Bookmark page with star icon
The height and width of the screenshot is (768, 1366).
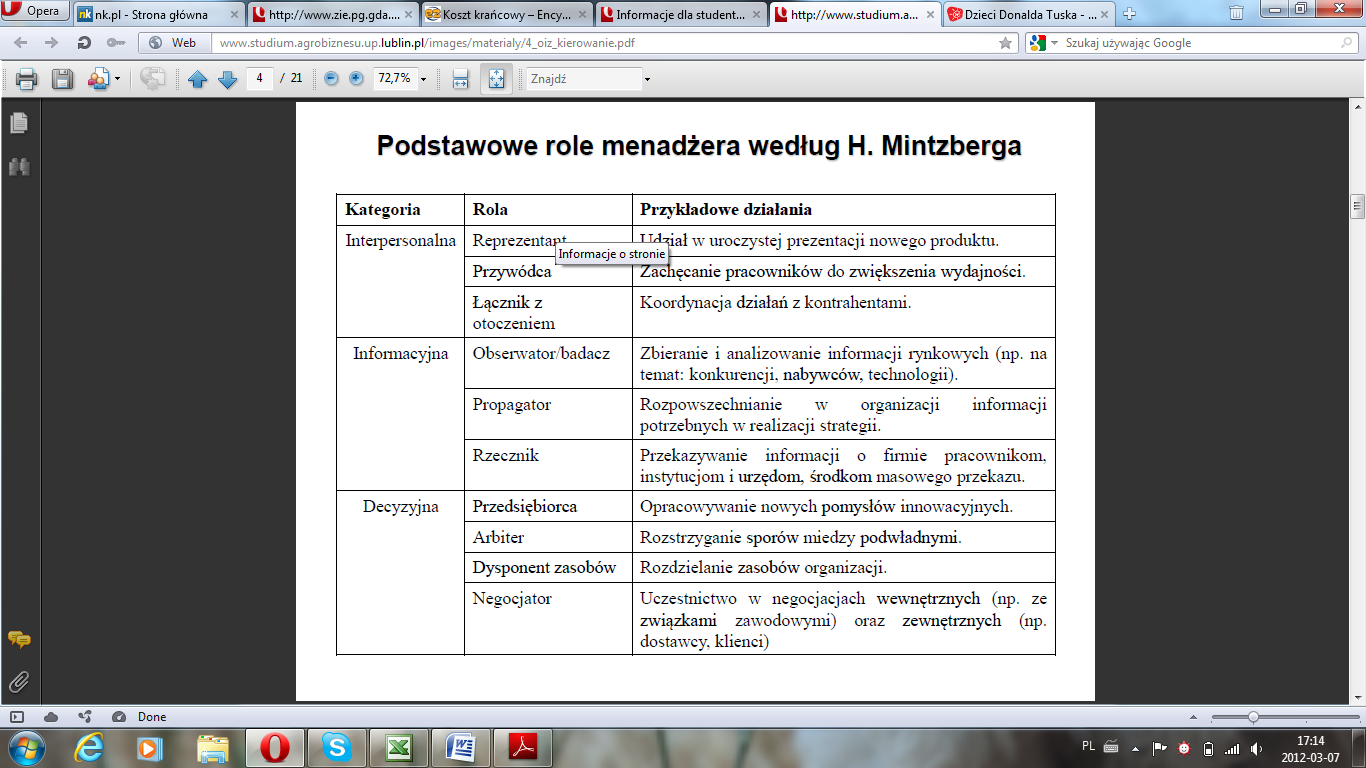pyautogui.click(x=1006, y=43)
